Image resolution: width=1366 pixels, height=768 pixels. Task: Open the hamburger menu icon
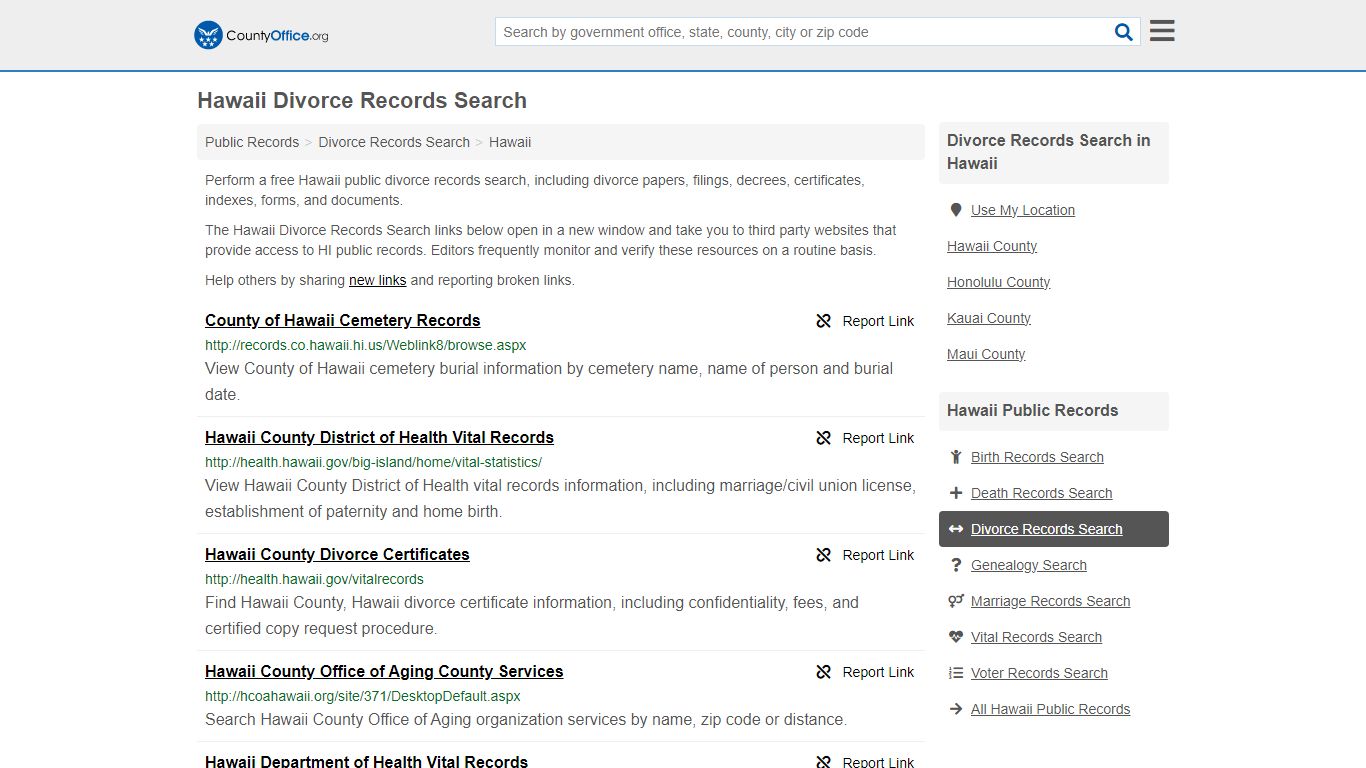[x=1162, y=31]
